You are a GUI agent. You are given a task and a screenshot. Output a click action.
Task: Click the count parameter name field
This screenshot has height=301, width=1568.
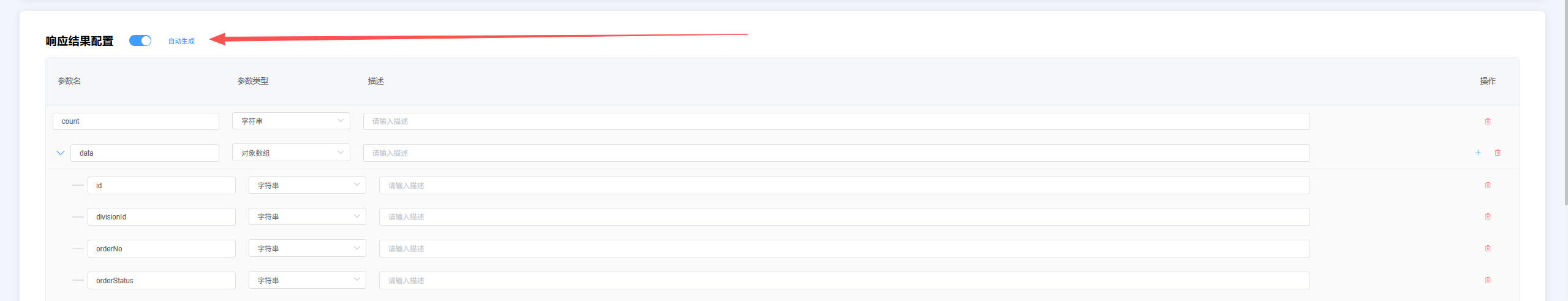(x=135, y=121)
